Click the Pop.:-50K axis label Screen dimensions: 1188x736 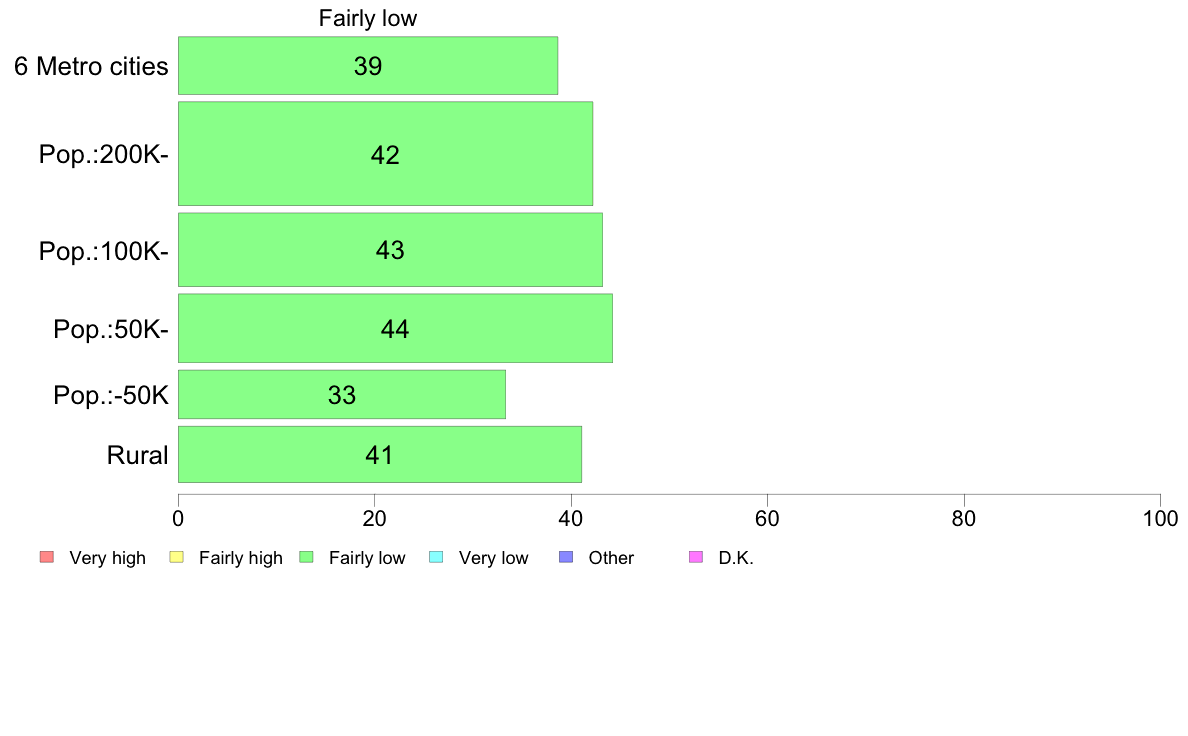coord(111,395)
